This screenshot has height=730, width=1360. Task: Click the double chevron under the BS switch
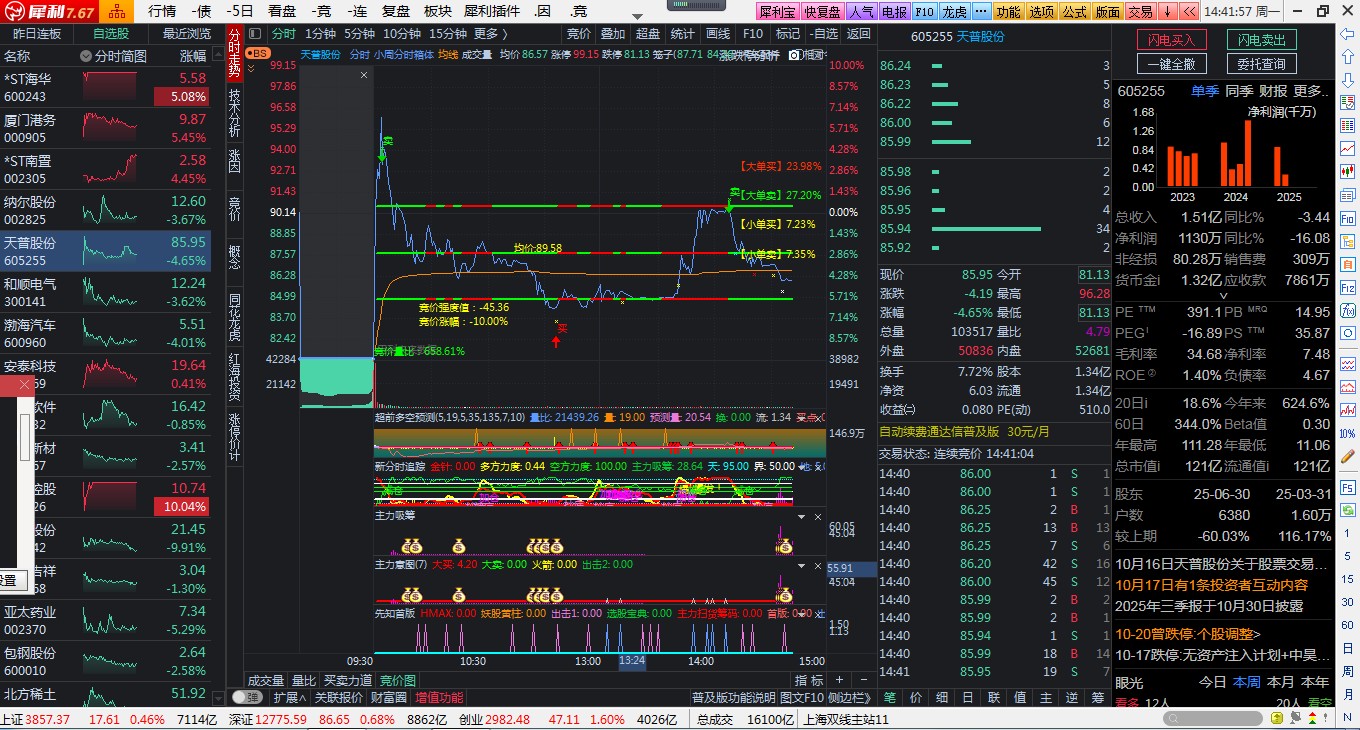click(251, 68)
